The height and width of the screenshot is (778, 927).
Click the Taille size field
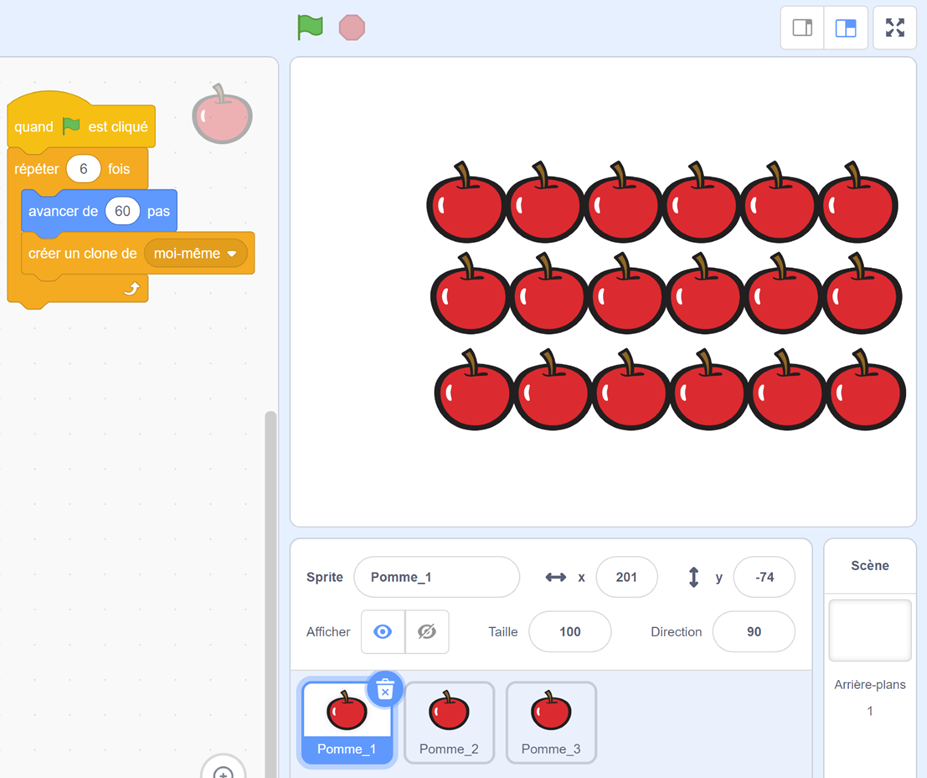[x=569, y=632]
